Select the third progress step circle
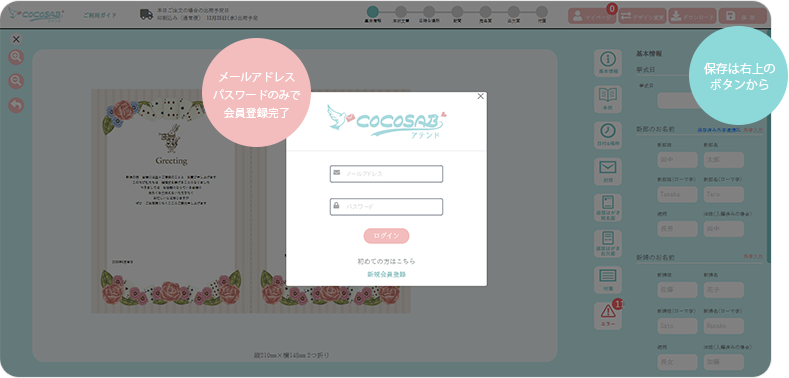The height and width of the screenshot is (378, 789). click(429, 12)
